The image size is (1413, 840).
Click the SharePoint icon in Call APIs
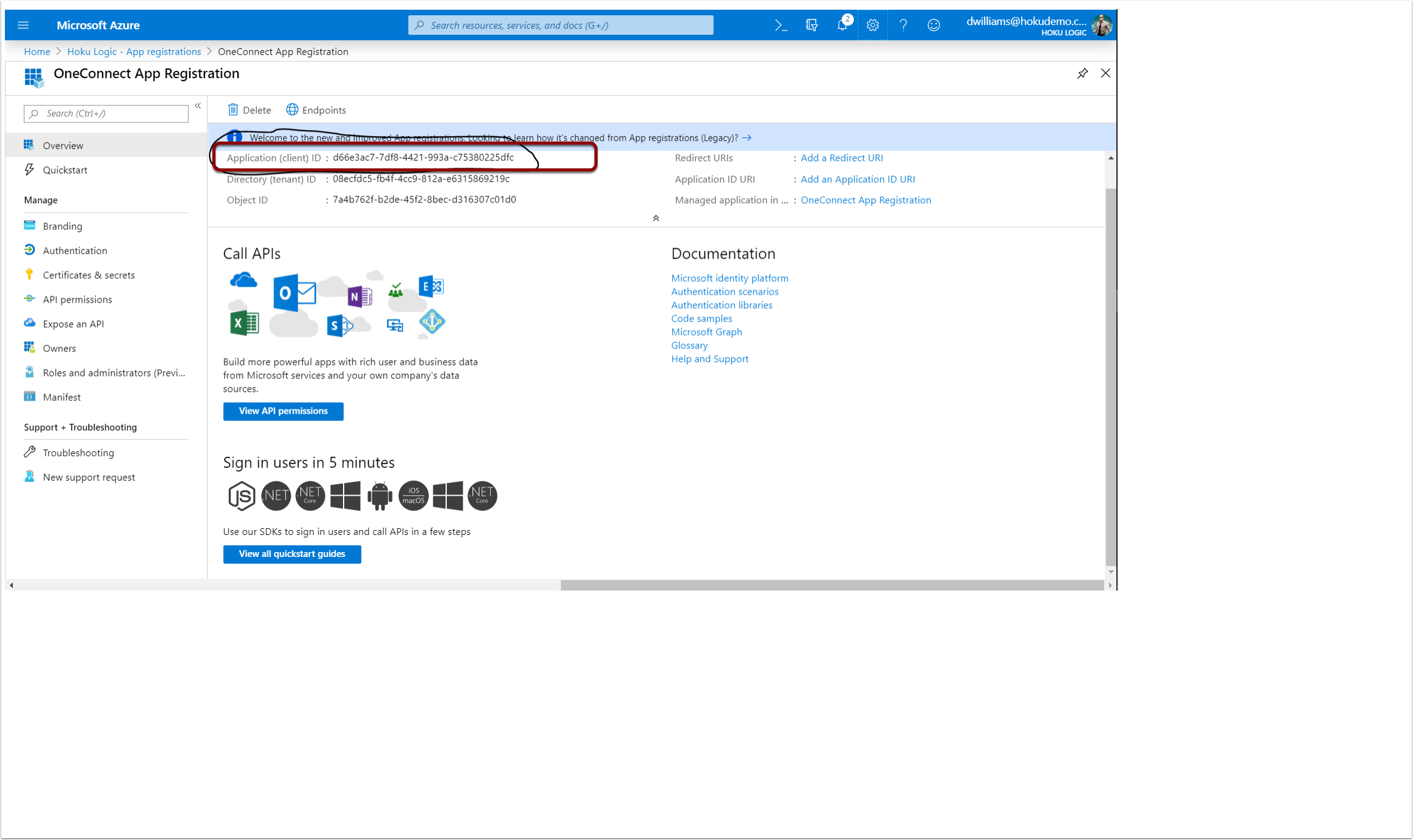(339, 326)
